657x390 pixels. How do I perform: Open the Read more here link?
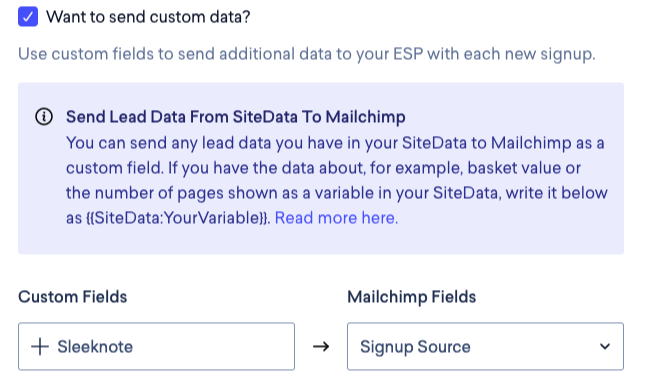(x=336, y=218)
